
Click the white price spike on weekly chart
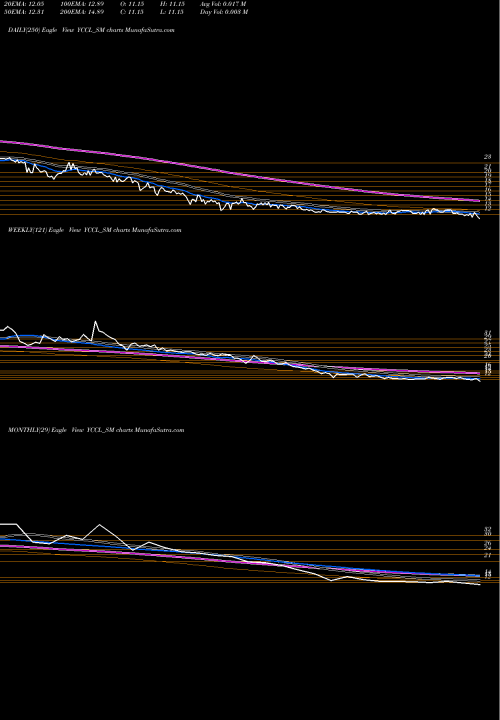click(96, 322)
